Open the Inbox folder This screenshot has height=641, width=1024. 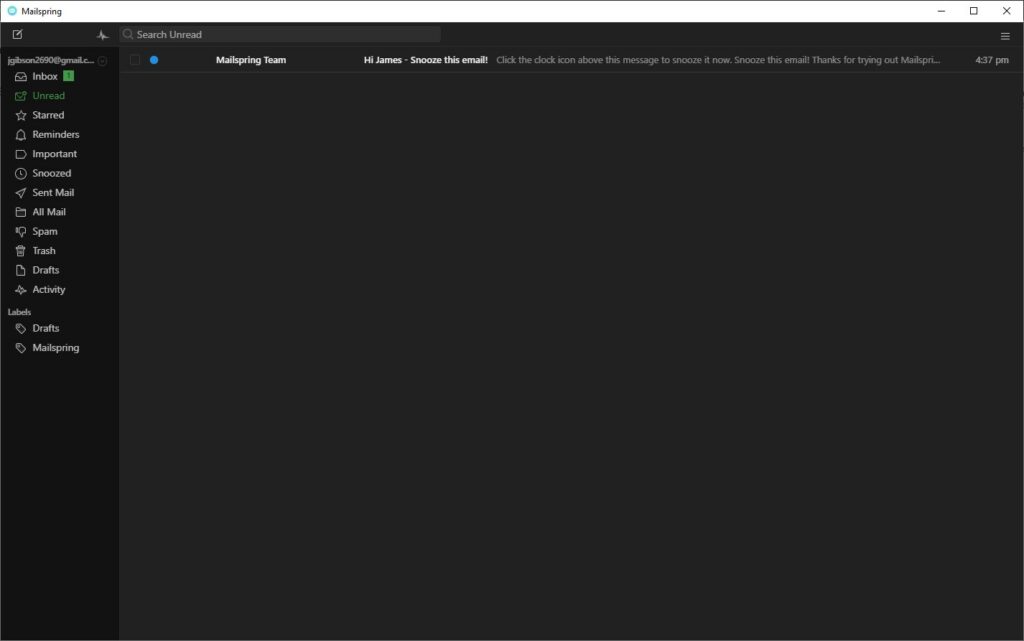click(45, 76)
